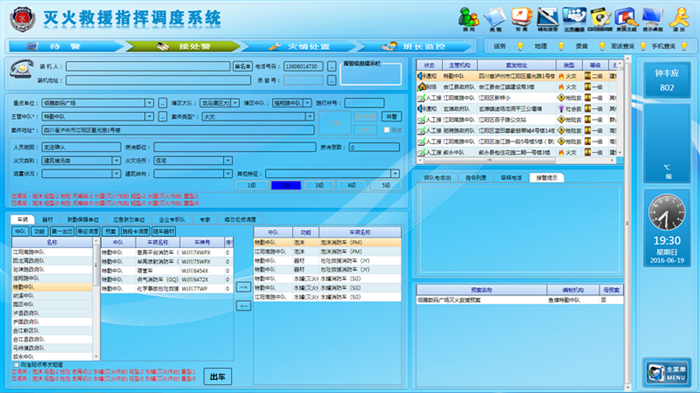Image resolution: width=700 pixels, height=393 pixels.
Task: Click the 预案 filter button
Action: [110, 231]
